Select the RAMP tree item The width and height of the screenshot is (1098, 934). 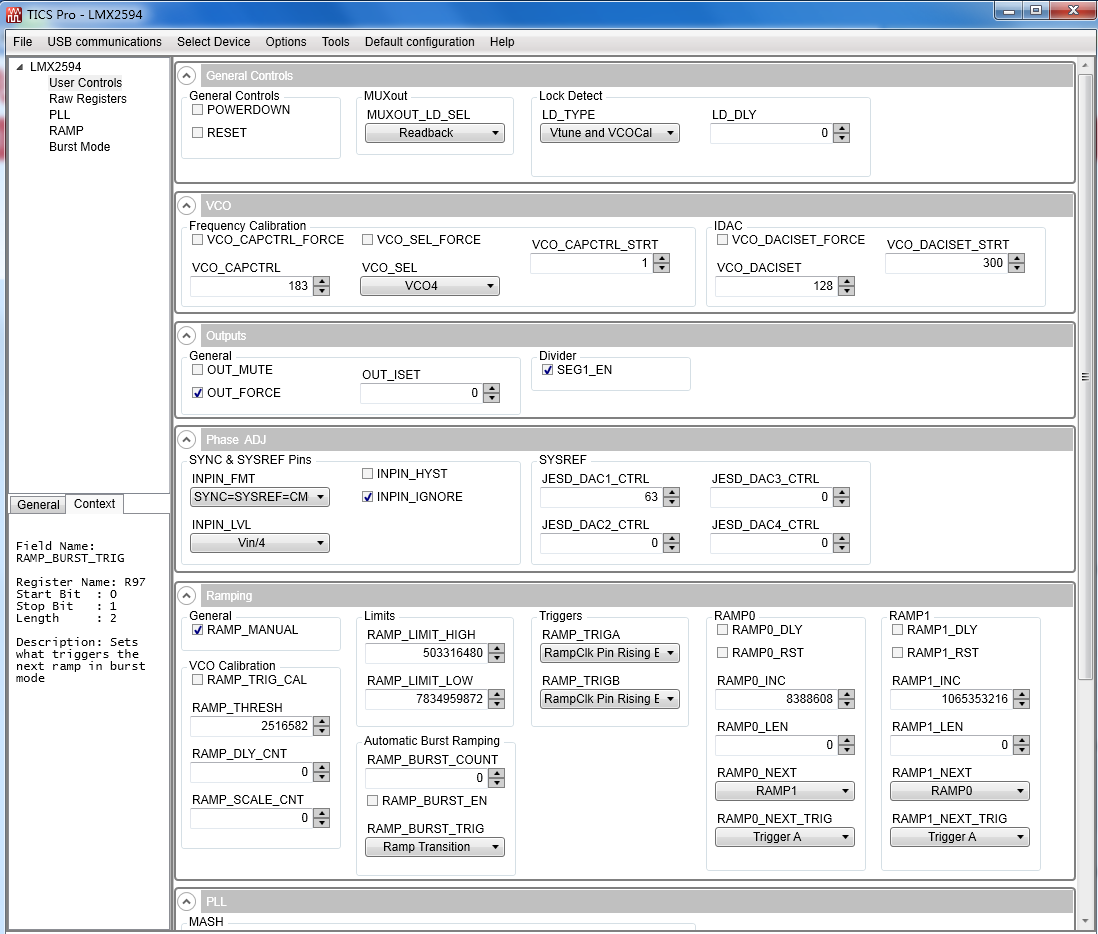click(66, 131)
